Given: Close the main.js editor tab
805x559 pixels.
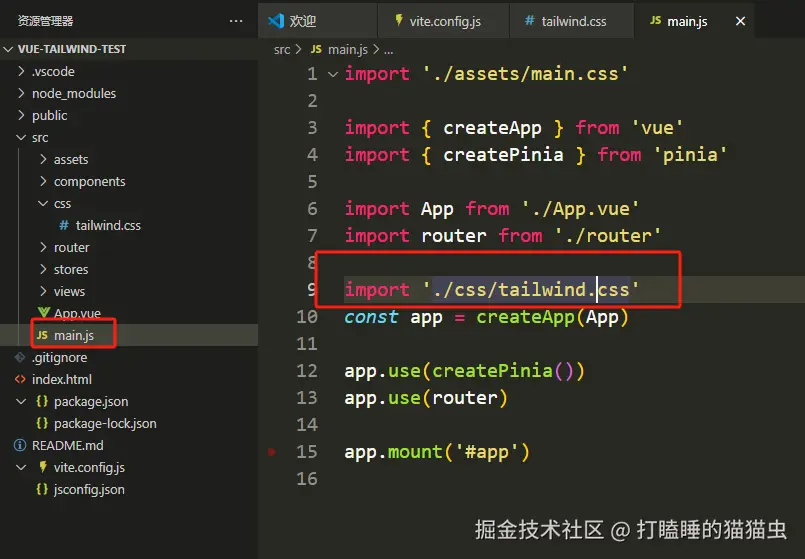Looking at the screenshot, I should (740, 21).
